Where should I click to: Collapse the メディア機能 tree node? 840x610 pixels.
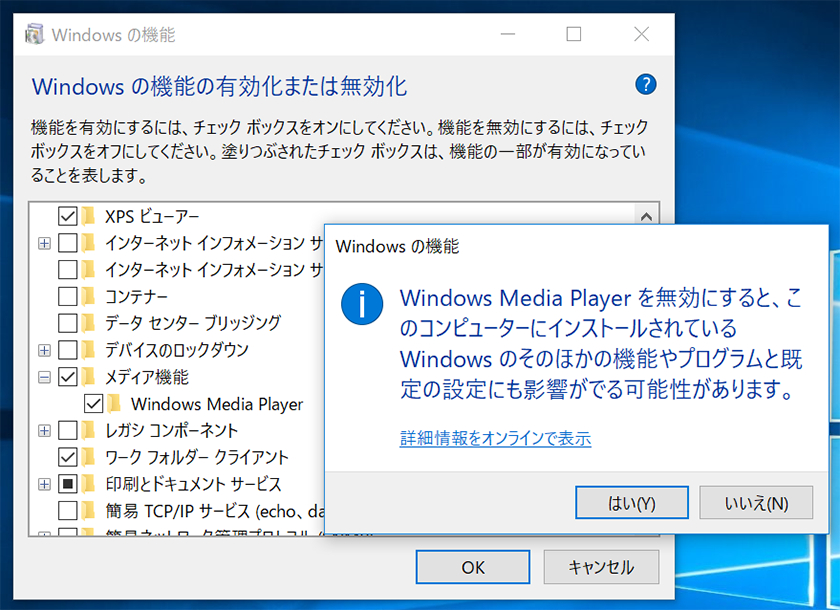point(44,377)
